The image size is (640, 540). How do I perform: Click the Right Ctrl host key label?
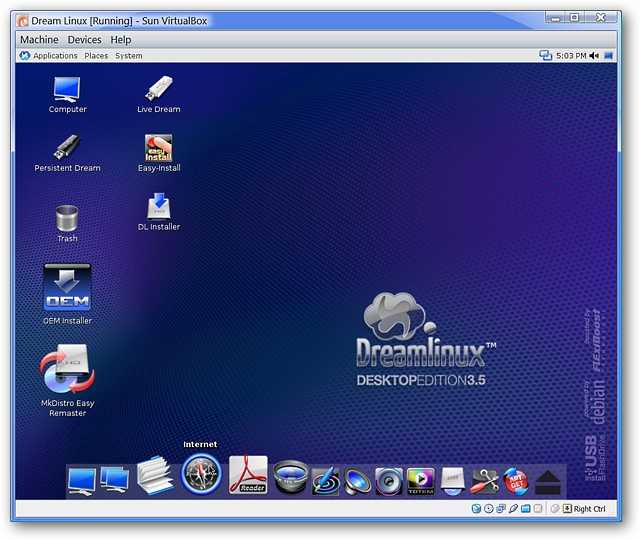click(589, 509)
